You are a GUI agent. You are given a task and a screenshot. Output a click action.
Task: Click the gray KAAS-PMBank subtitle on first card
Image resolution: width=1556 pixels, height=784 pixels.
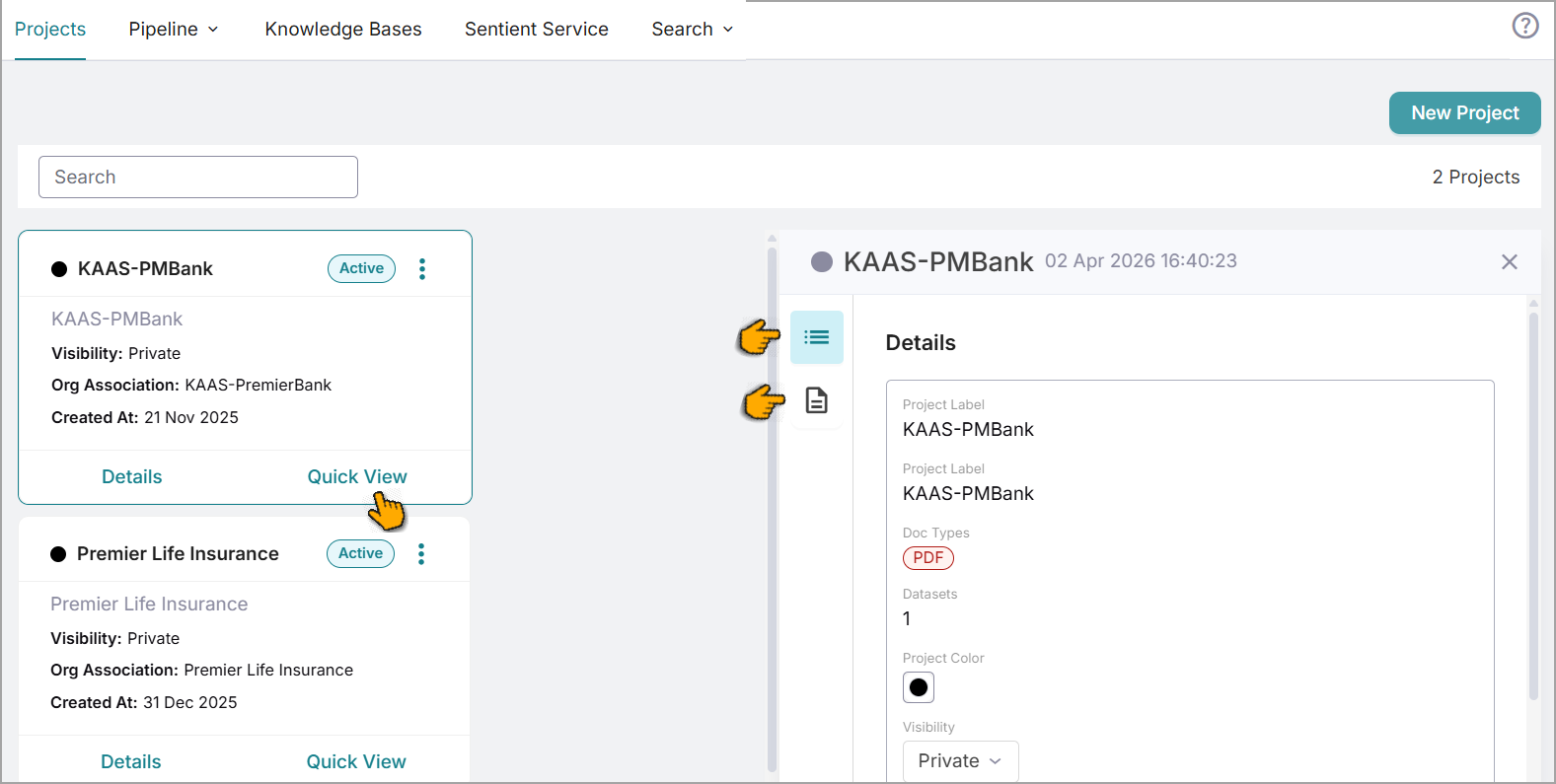tap(117, 320)
